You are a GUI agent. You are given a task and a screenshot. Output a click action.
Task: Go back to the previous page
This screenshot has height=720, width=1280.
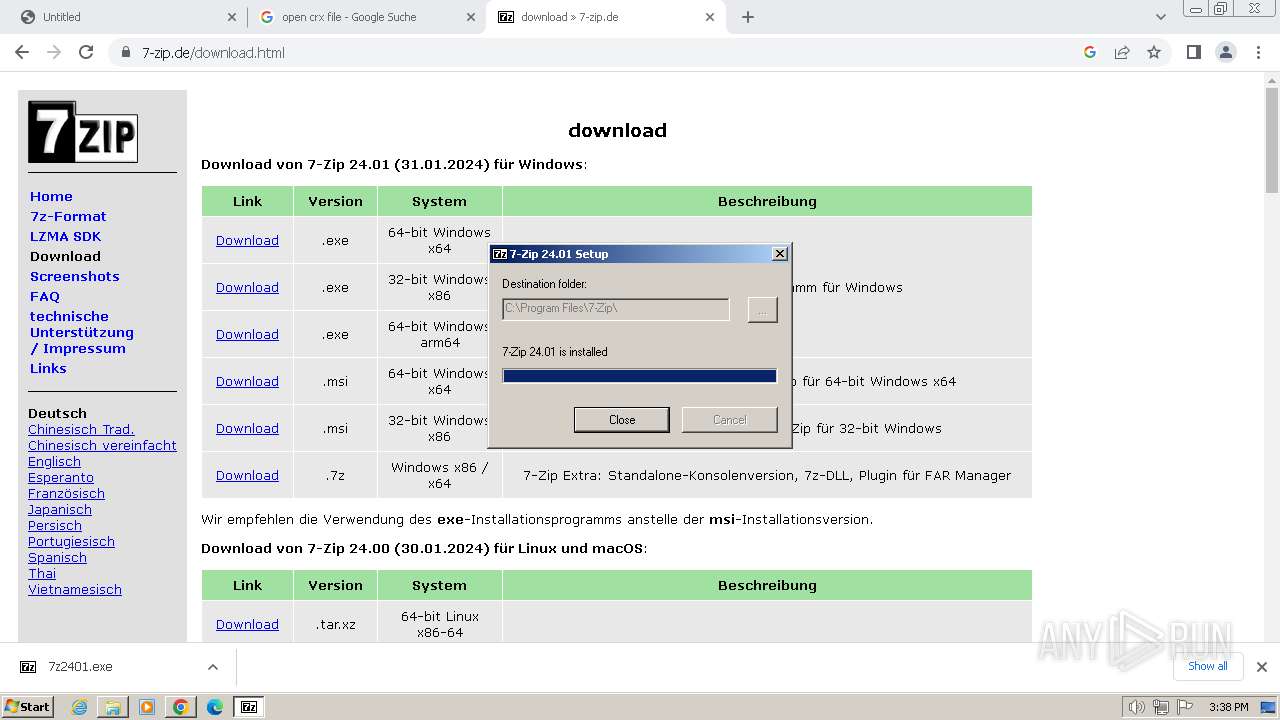tap(22, 52)
